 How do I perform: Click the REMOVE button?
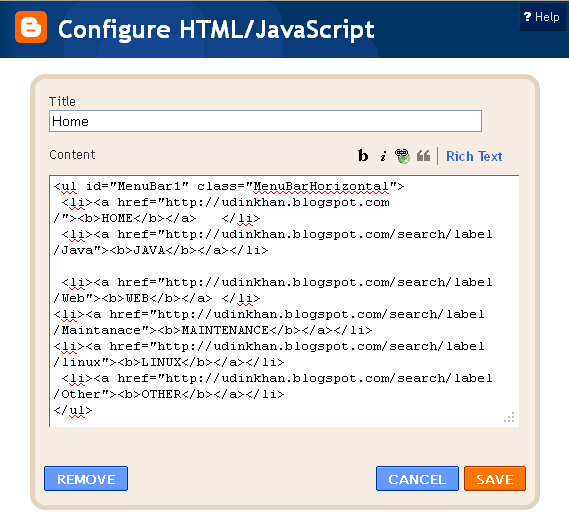(86, 479)
